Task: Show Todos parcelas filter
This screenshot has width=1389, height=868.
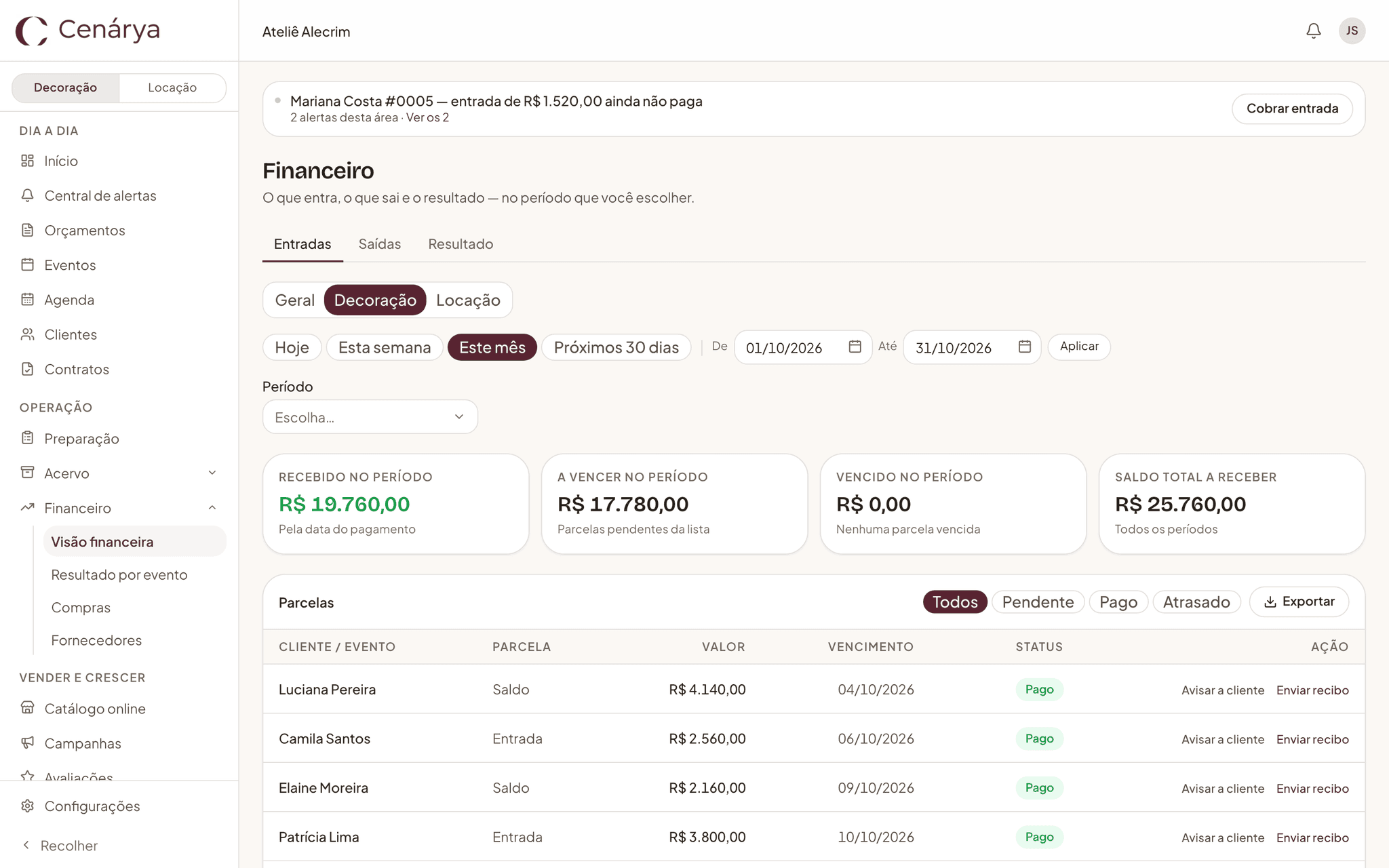Action: (955, 601)
